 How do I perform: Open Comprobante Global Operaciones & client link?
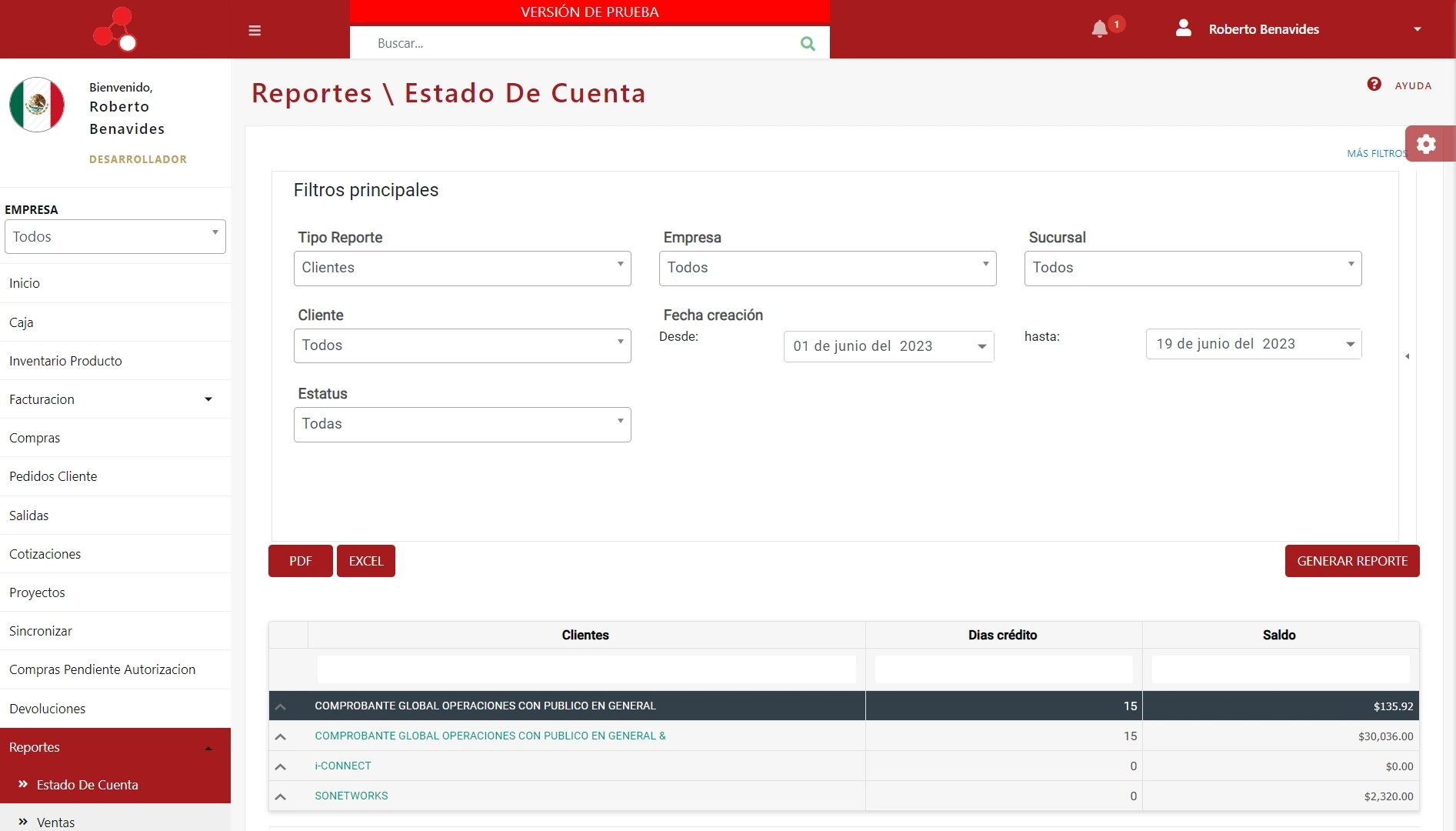click(x=491, y=736)
